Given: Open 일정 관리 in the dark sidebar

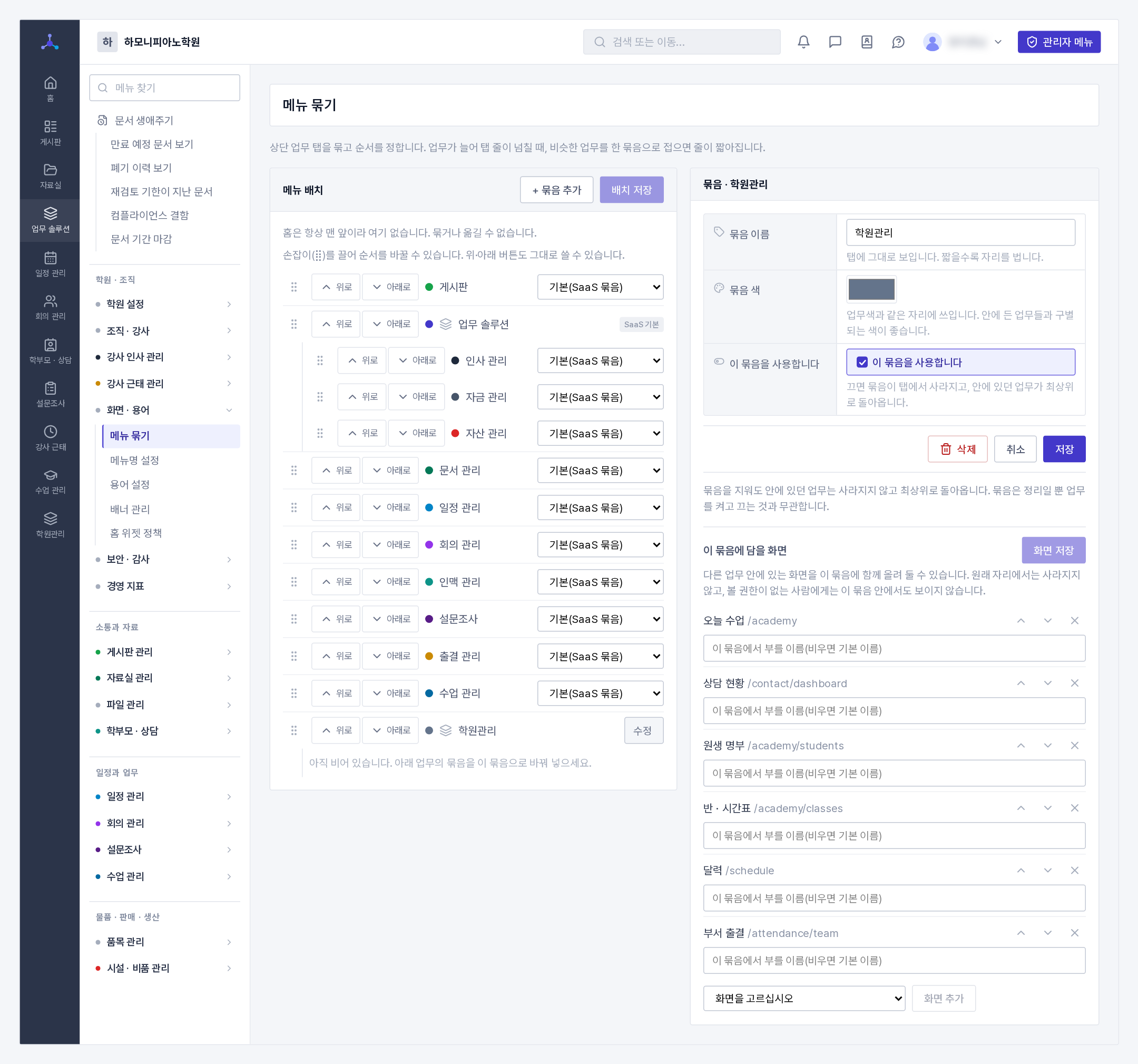Looking at the screenshot, I should point(51,264).
